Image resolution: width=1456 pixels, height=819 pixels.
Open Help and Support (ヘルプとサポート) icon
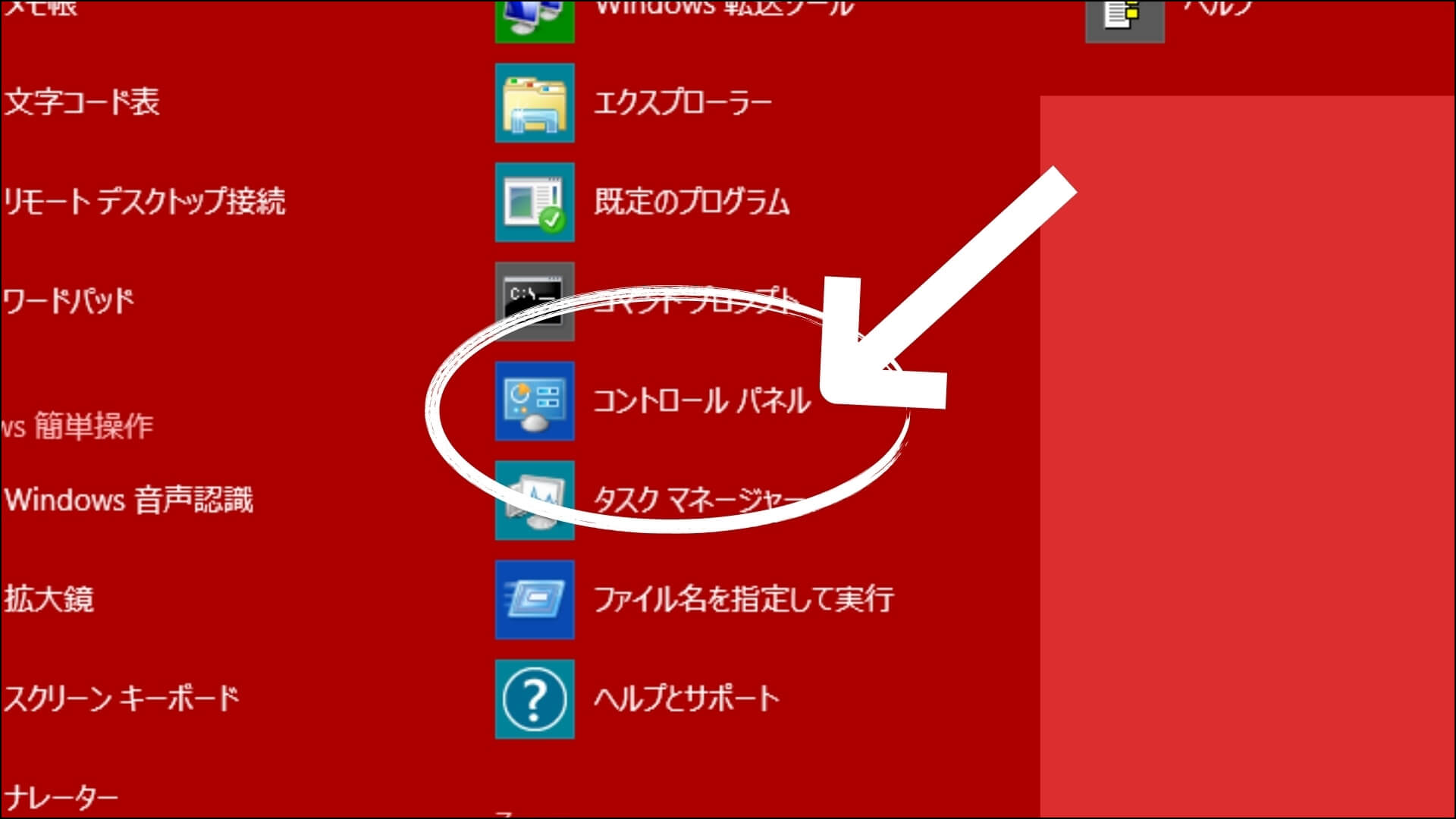coord(535,698)
